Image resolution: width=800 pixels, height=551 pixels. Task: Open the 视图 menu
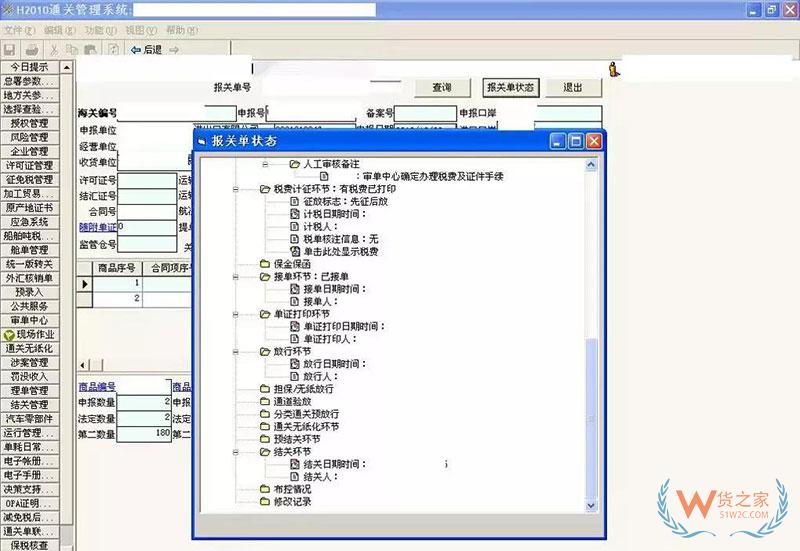141,31
